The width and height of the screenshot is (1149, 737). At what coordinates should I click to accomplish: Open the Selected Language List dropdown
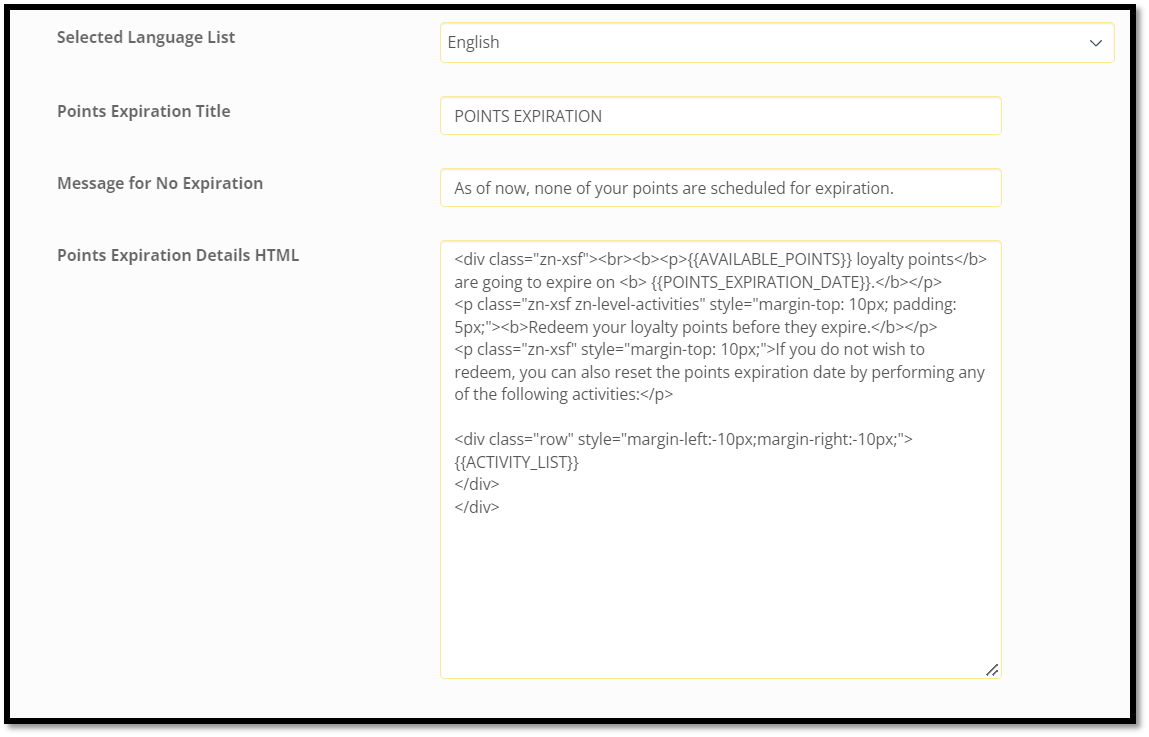(777, 42)
